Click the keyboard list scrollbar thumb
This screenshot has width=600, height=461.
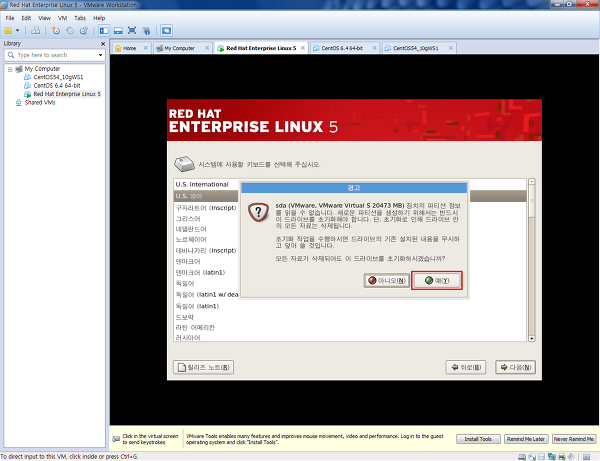[532, 201]
